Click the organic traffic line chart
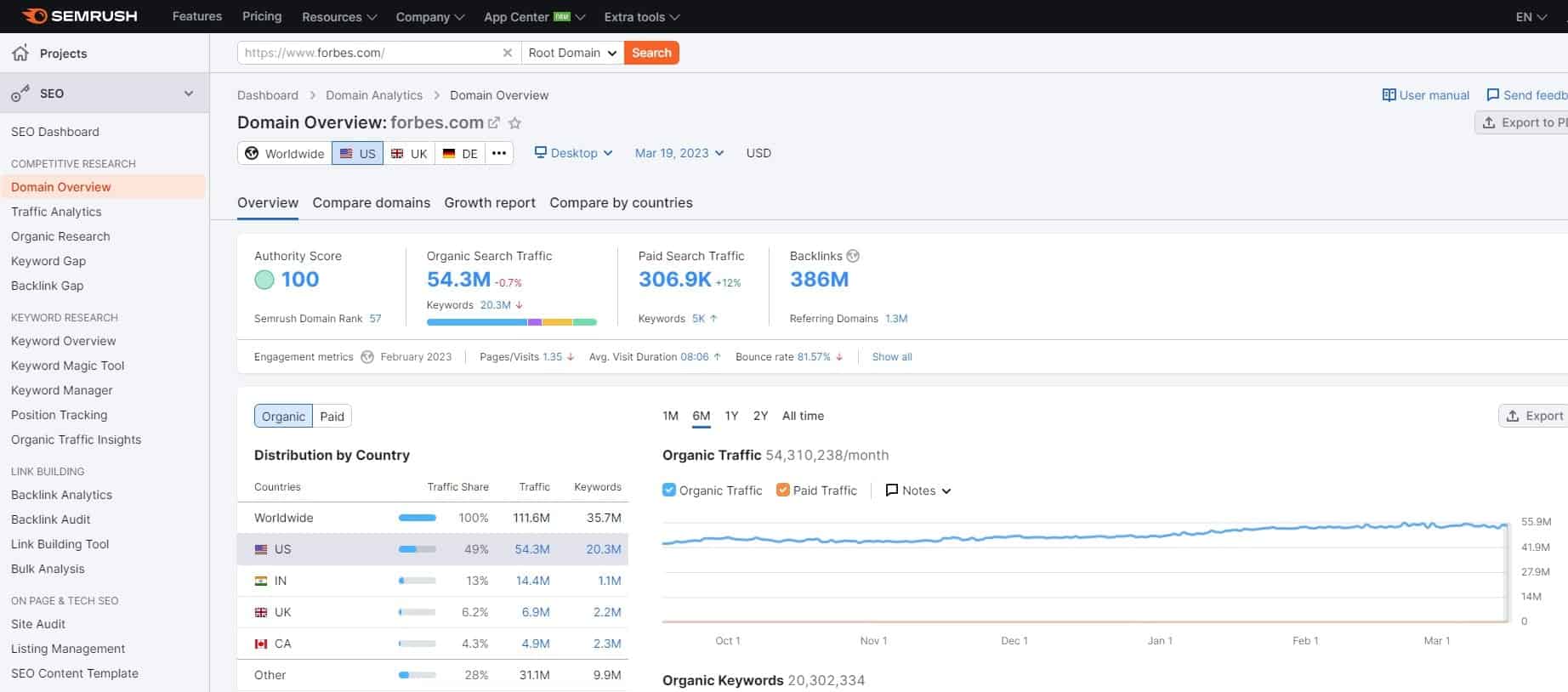The width and height of the screenshot is (1568, 692). click(x=1085, y=571)
